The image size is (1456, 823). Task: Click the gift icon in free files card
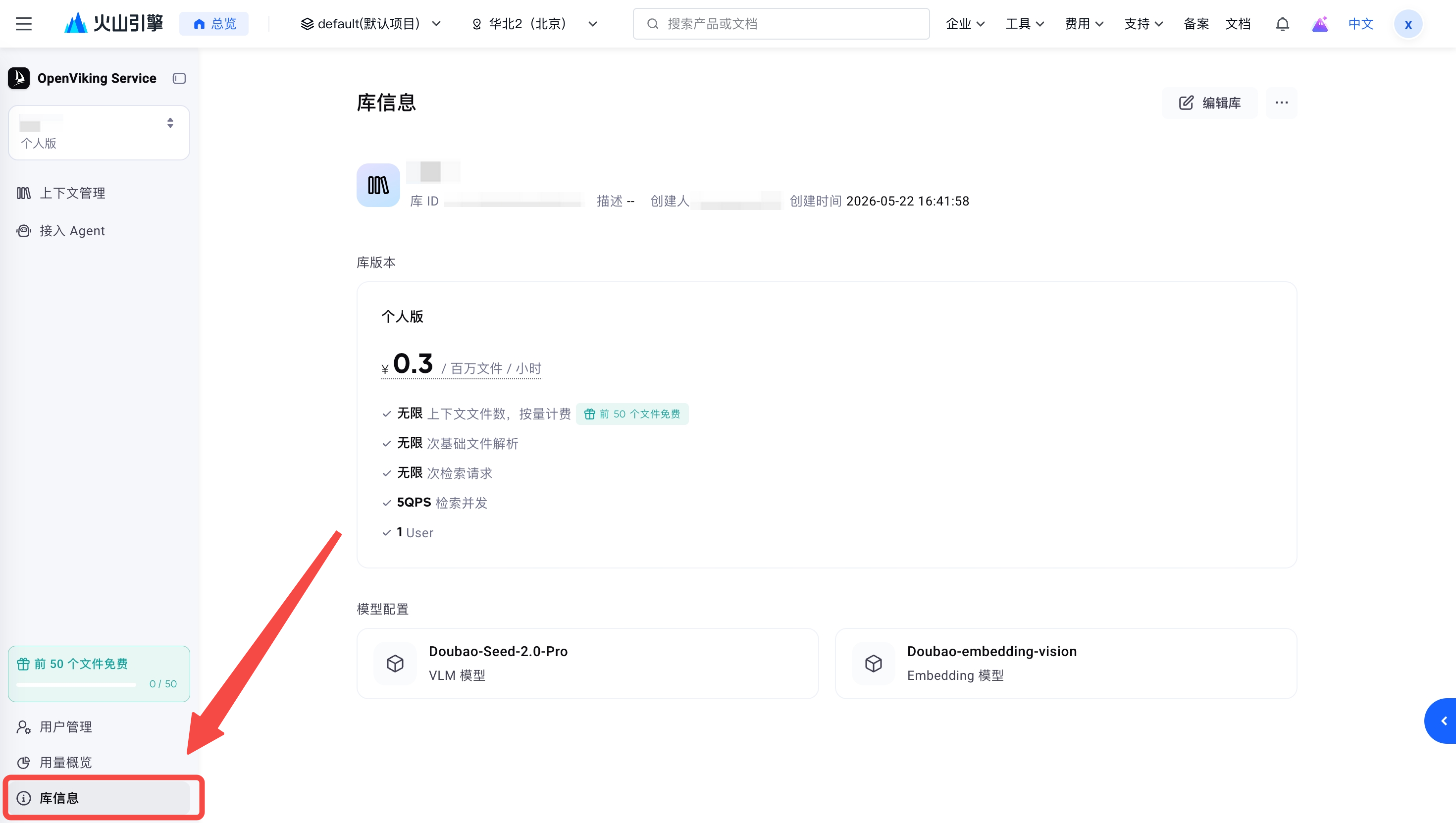coord(23,664)
